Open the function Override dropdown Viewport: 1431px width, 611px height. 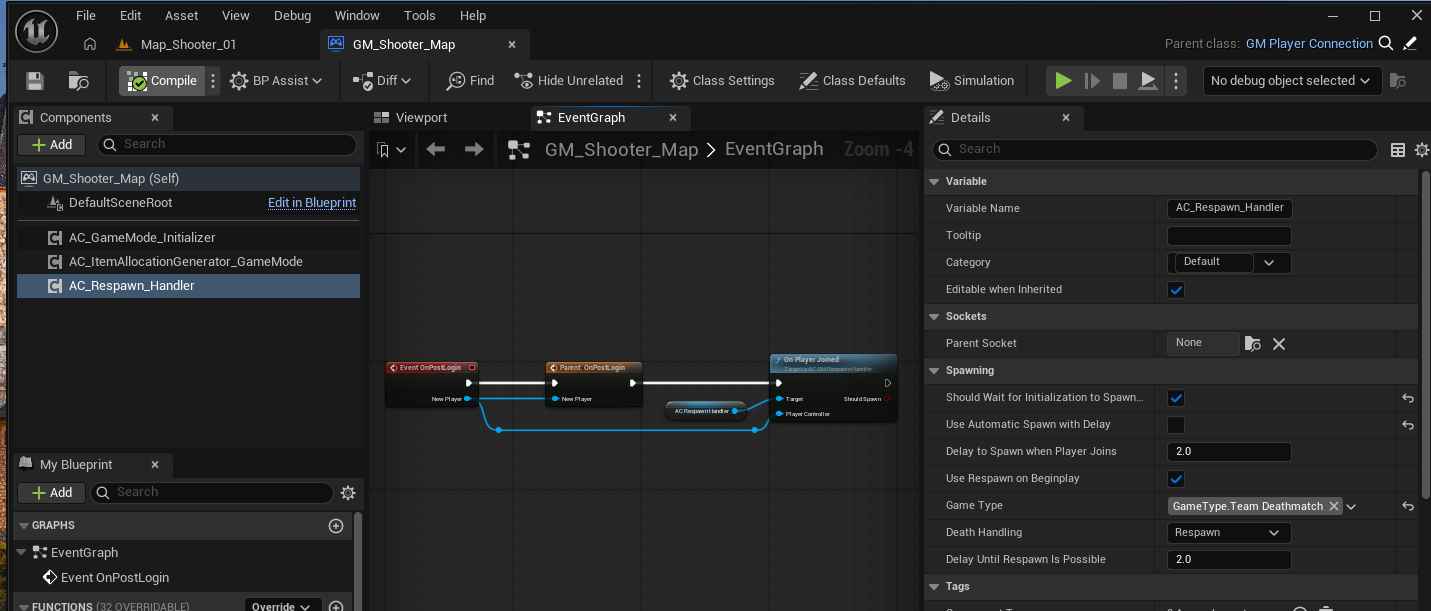[x=284, y=606]
